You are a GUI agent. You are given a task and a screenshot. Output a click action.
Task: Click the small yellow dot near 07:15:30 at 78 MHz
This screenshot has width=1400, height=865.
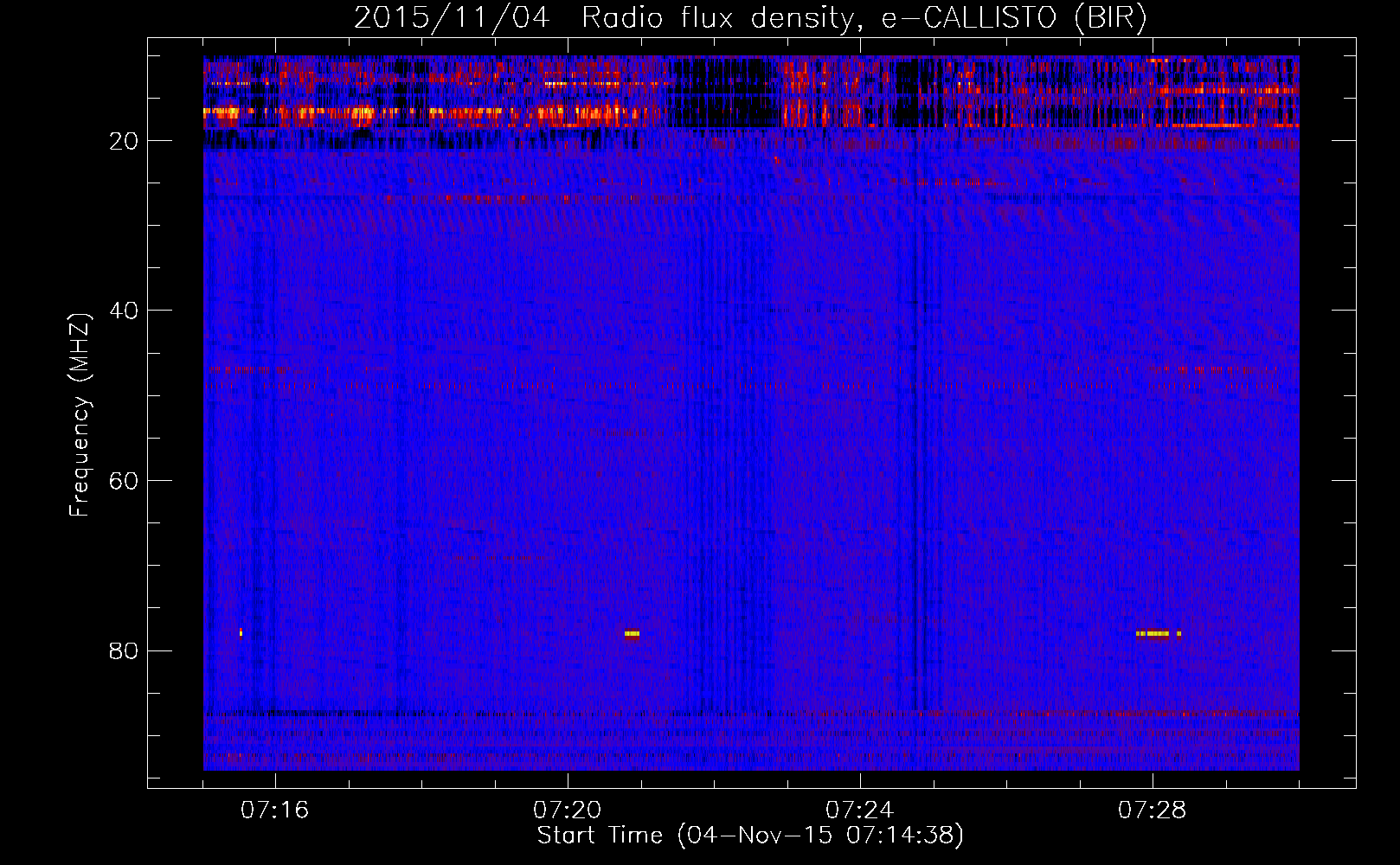tap(241, 633)
